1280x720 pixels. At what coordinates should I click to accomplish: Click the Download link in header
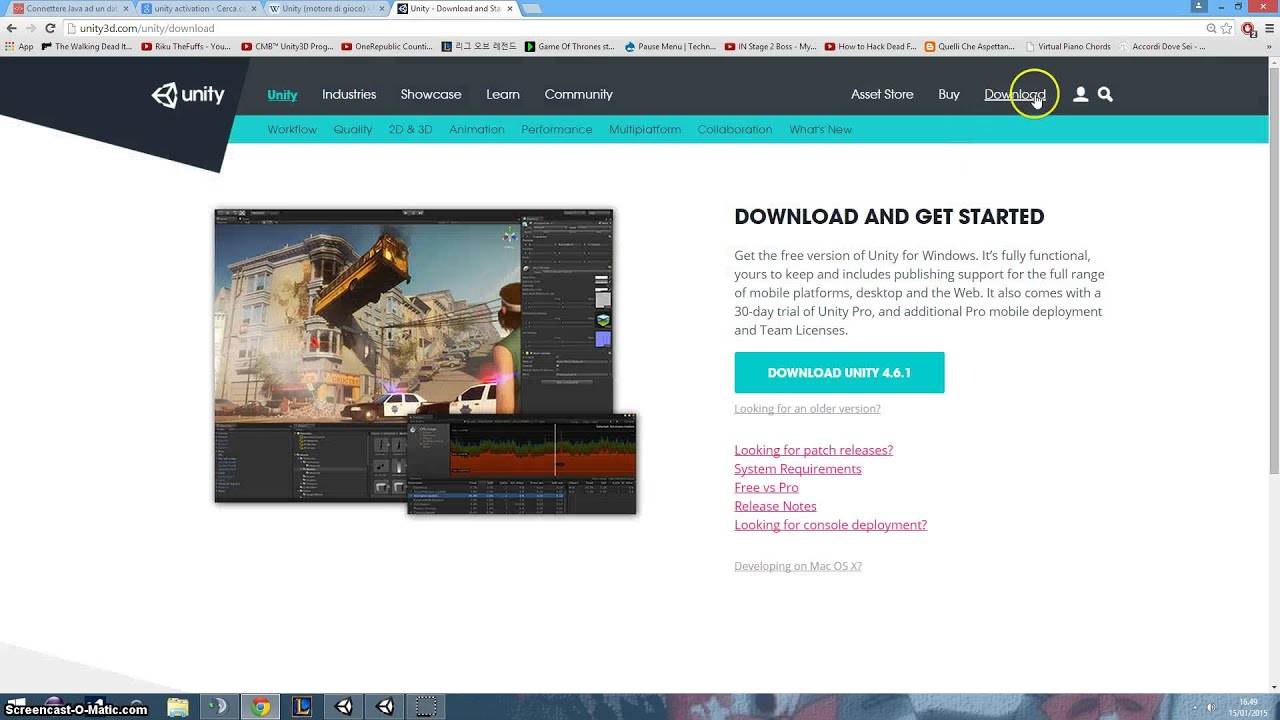[x=1014, y=94]
